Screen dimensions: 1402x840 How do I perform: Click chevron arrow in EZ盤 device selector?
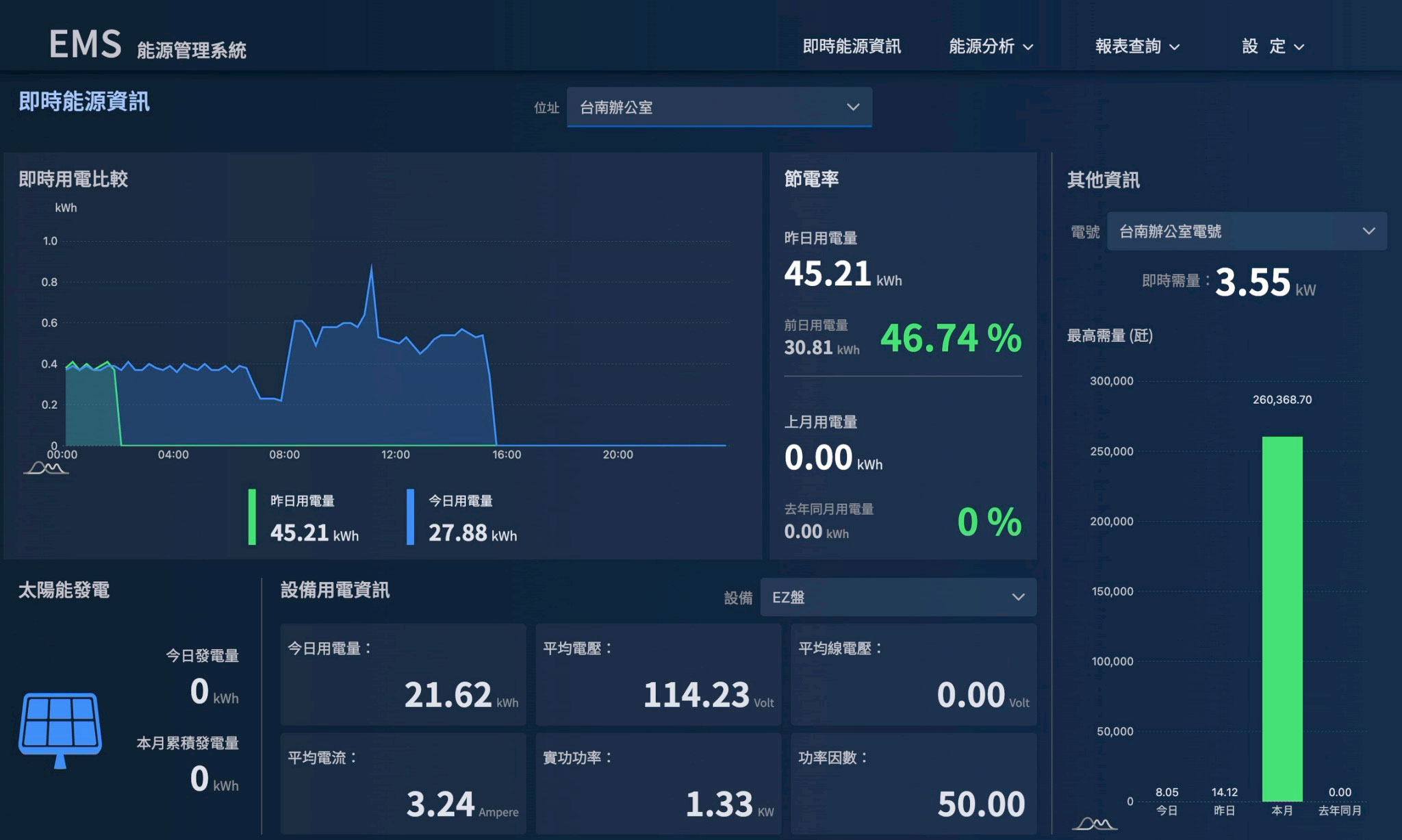[x=1018, y=597]
